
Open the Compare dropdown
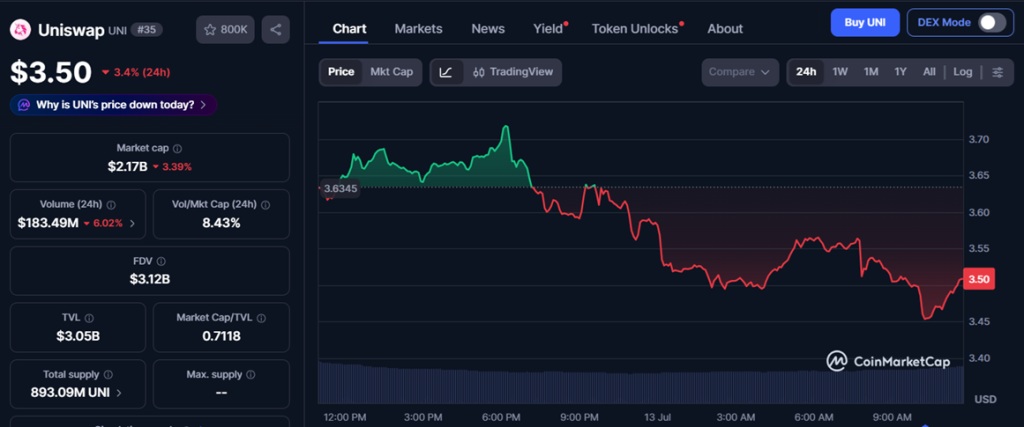[x=740, y=72]
